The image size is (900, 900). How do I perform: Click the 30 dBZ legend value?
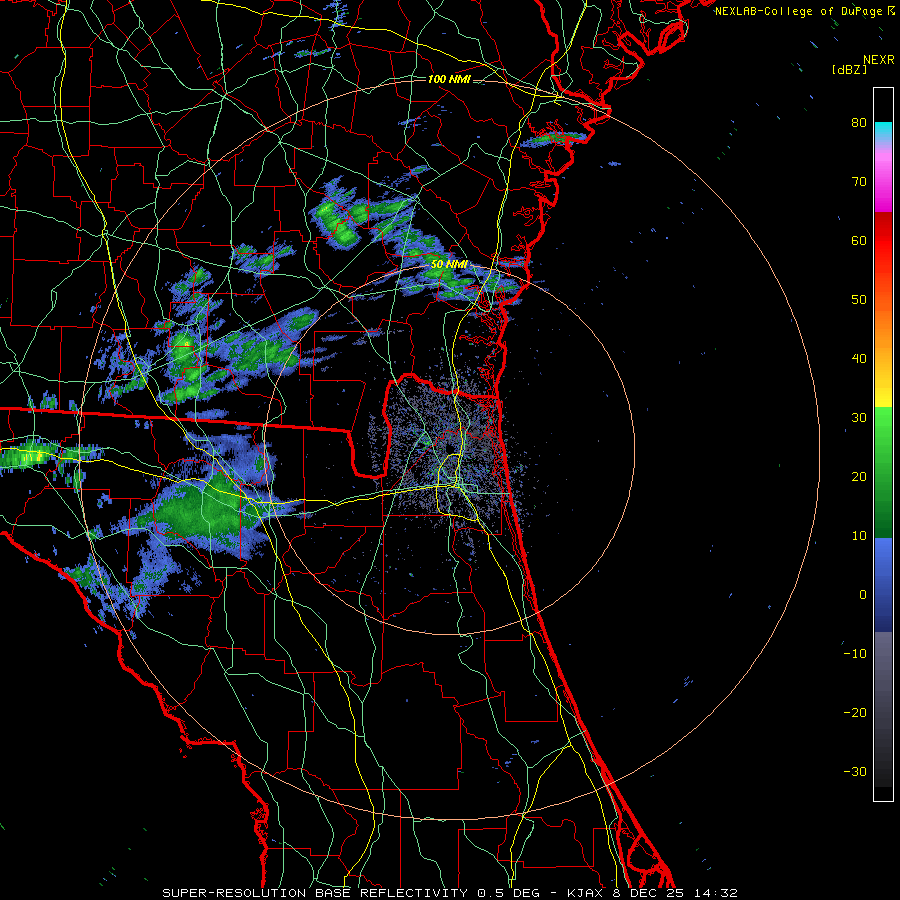(859, 417)
